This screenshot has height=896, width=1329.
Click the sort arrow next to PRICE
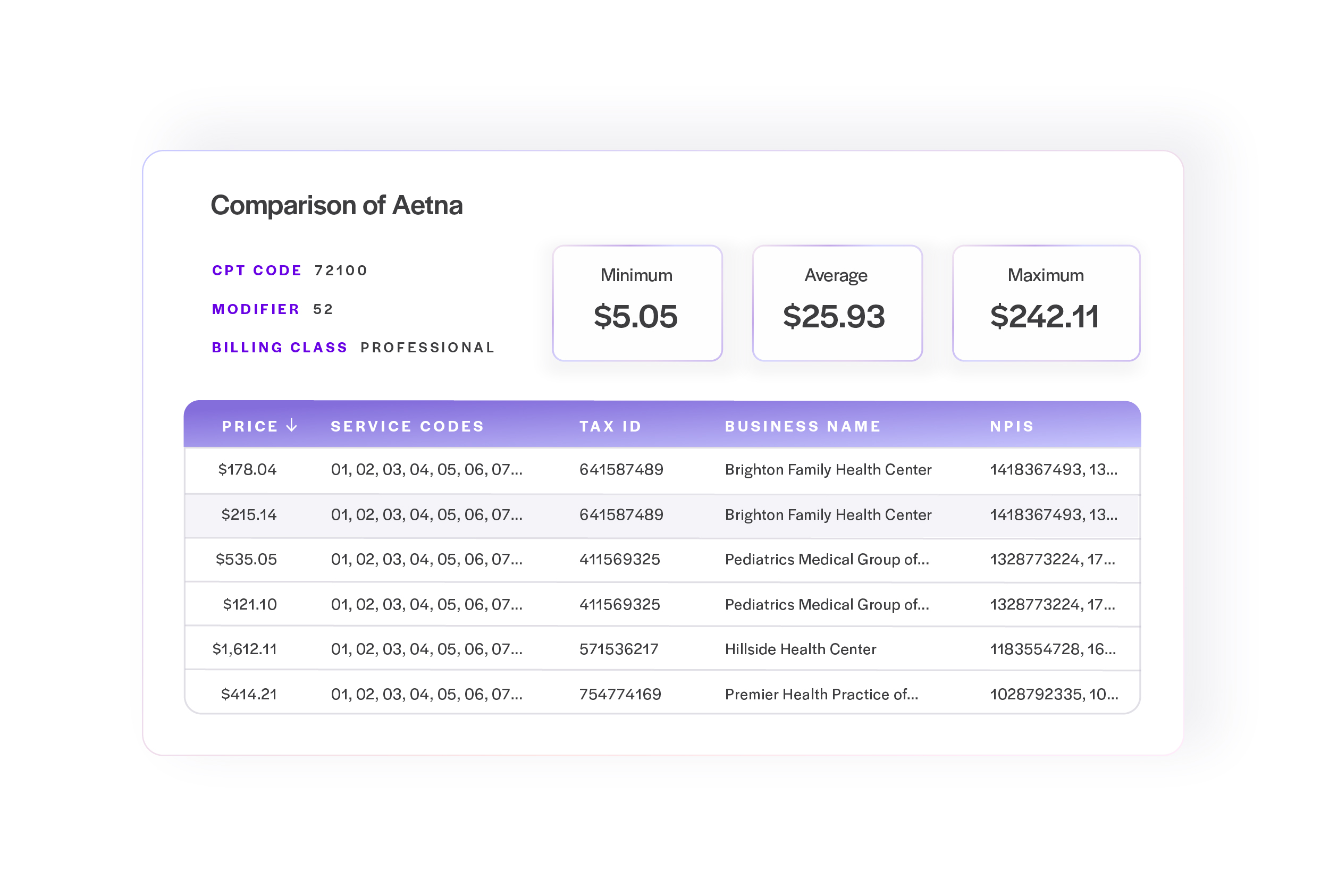291,425
